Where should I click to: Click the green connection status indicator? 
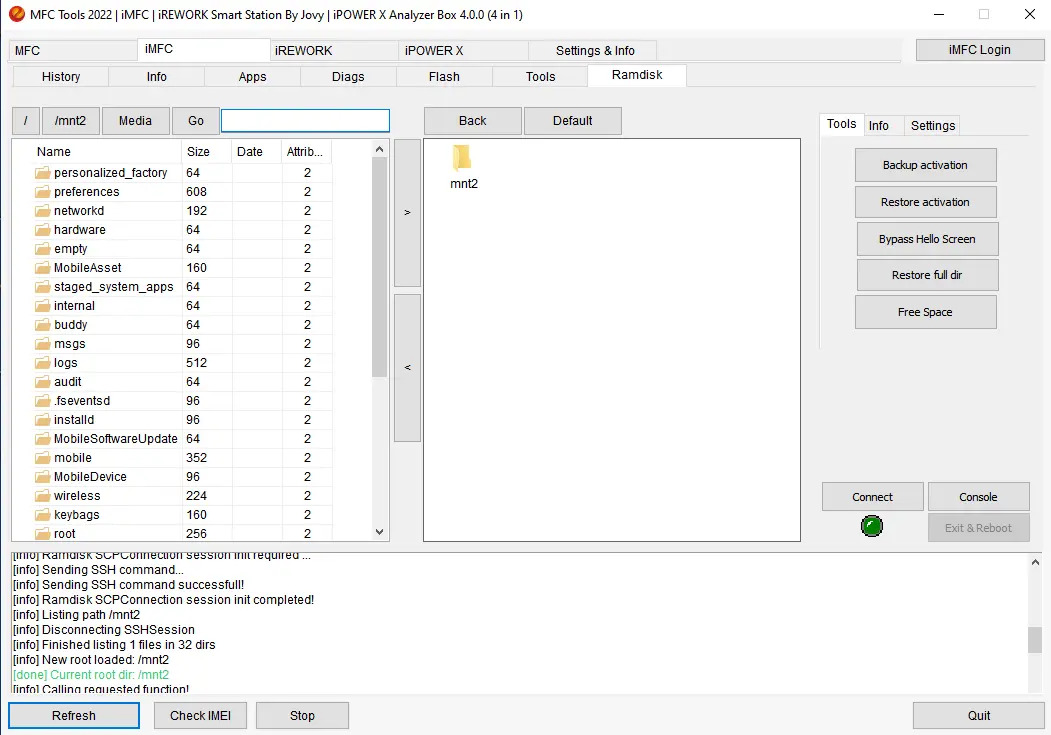pos(871,526)
